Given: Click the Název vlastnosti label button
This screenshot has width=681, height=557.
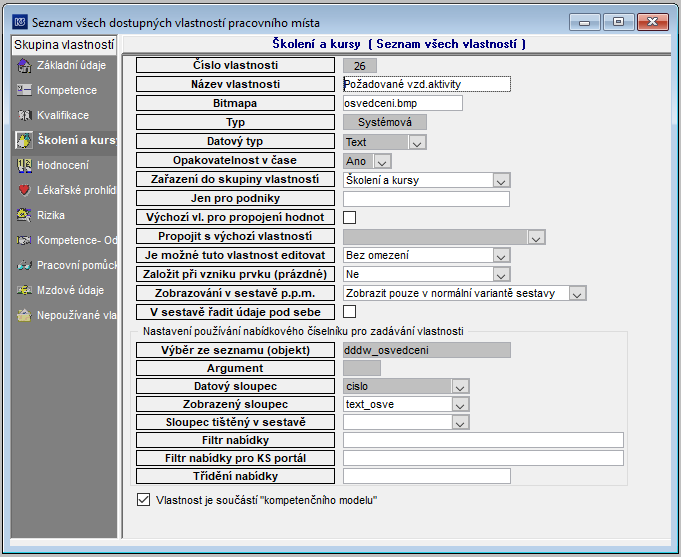Looking at the screenshot, I should (235, 84).
